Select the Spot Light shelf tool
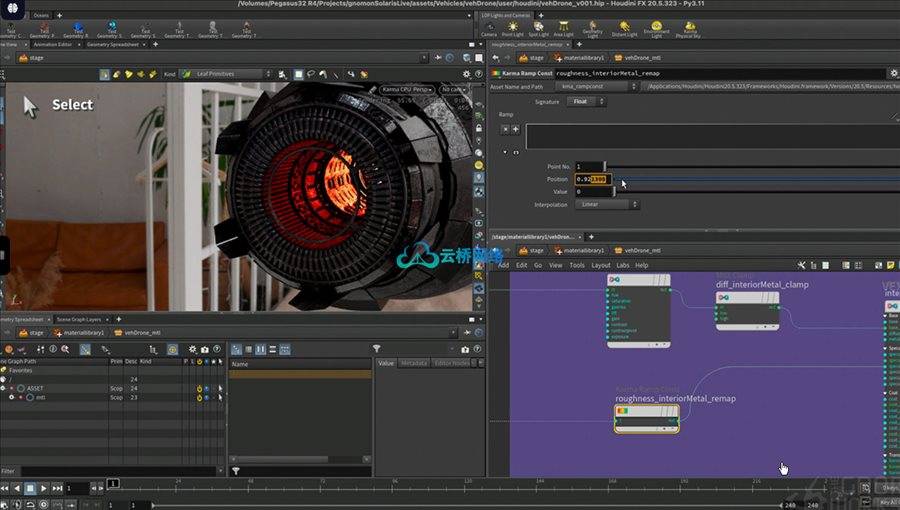The image size is (900, 510). coord(538,28)
